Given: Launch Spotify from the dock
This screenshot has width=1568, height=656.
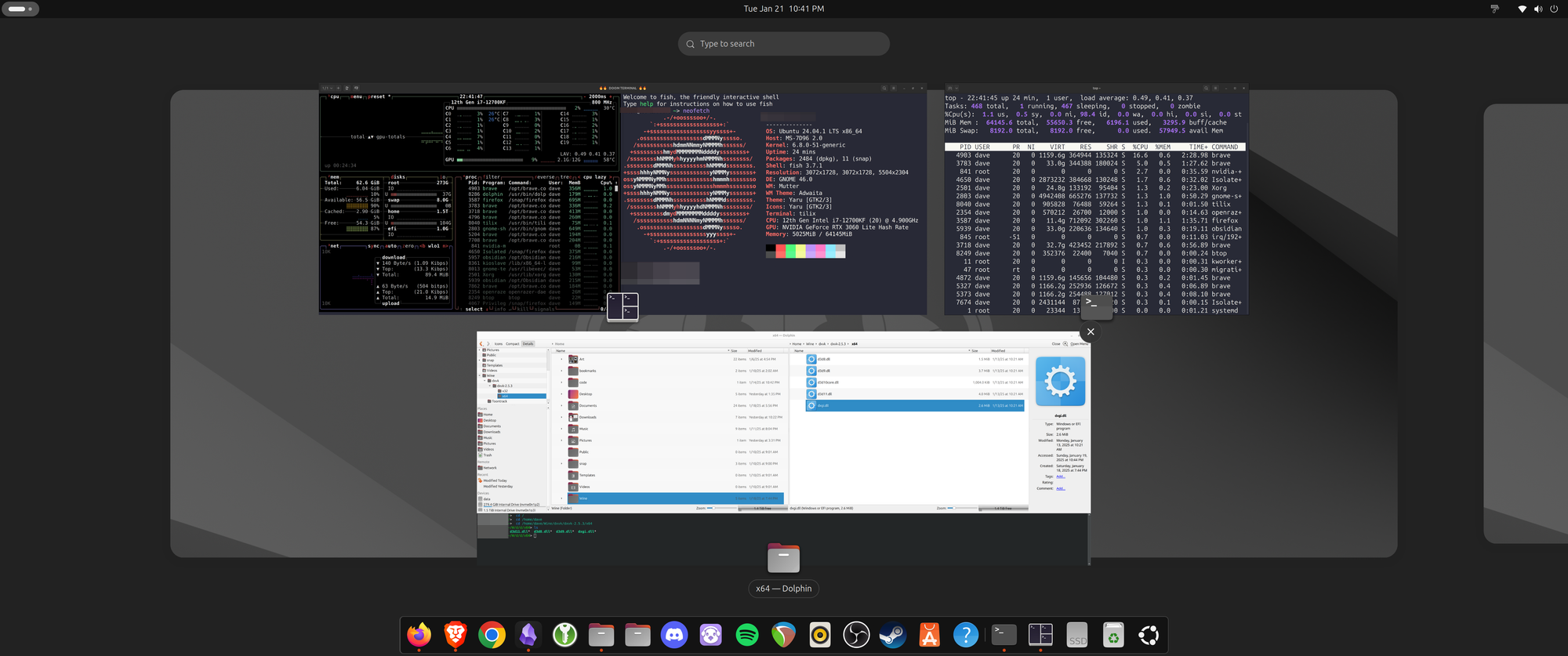Looking at the screenshot, I should [747, 635].
